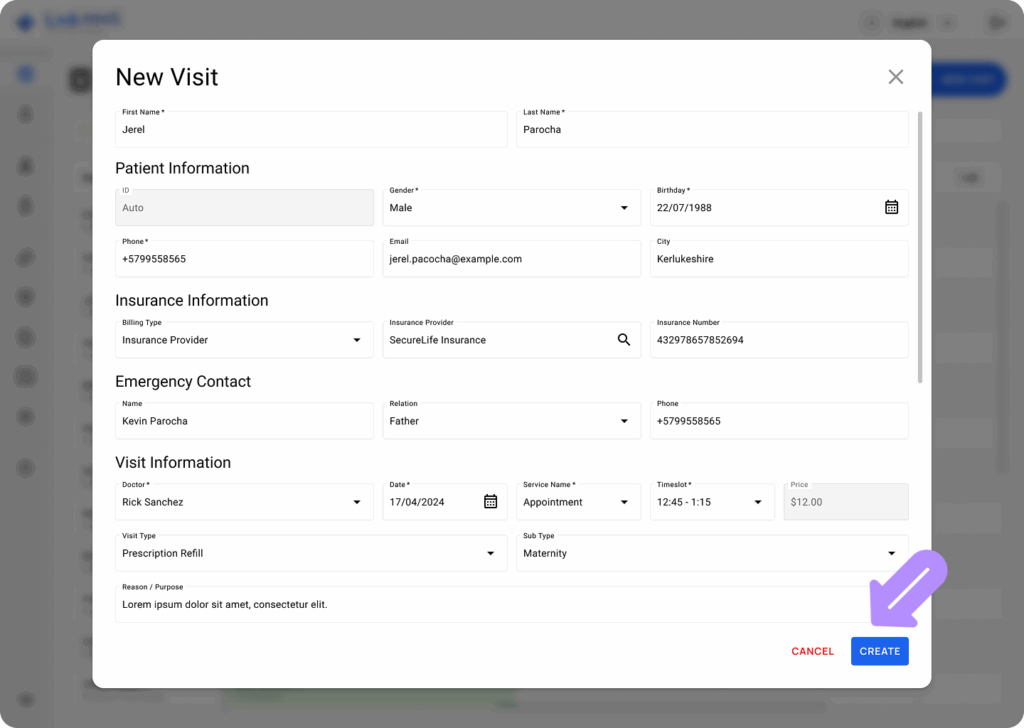Click the app logo in the top-left corner
The width and height of the screenshot is (1024, 728).
point(24,20)
